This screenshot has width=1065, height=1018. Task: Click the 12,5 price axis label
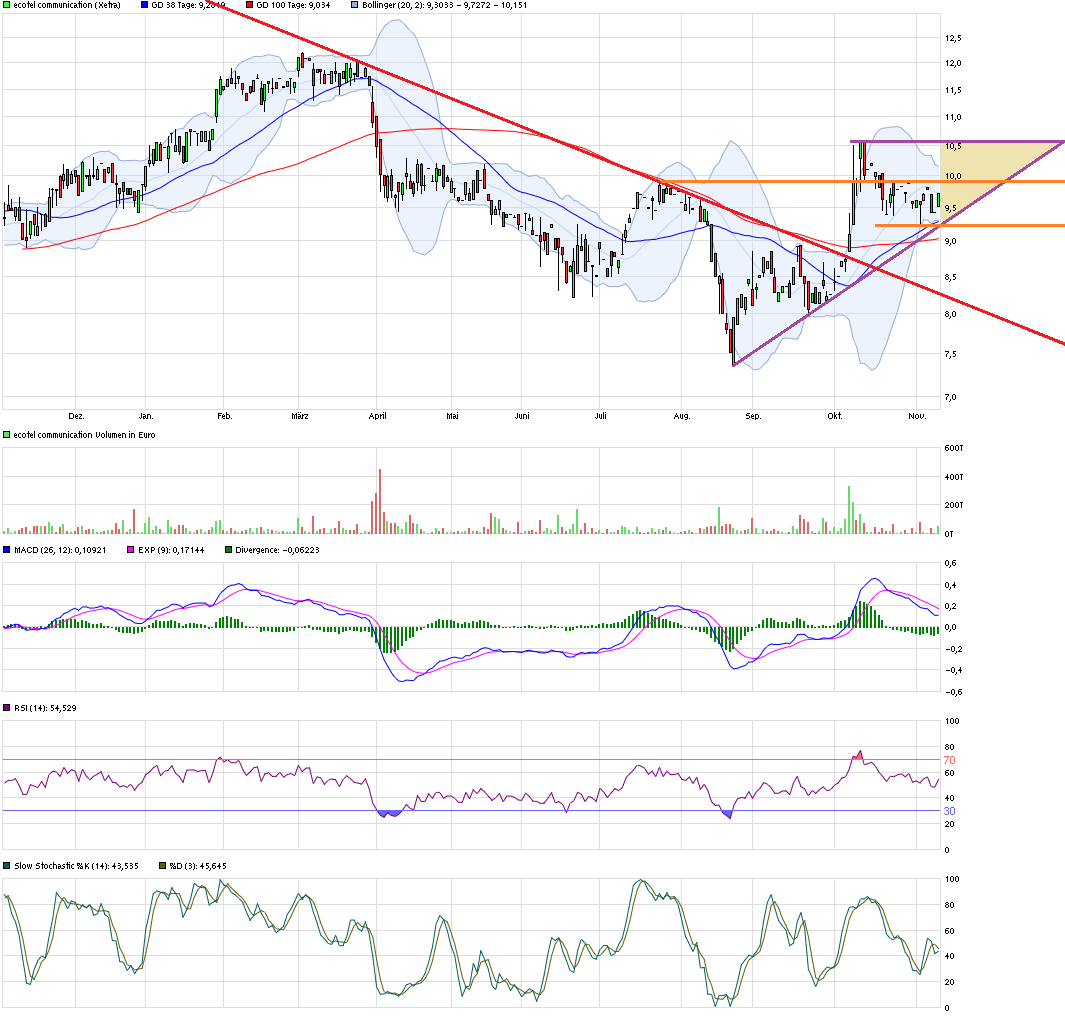pos(954,38)
